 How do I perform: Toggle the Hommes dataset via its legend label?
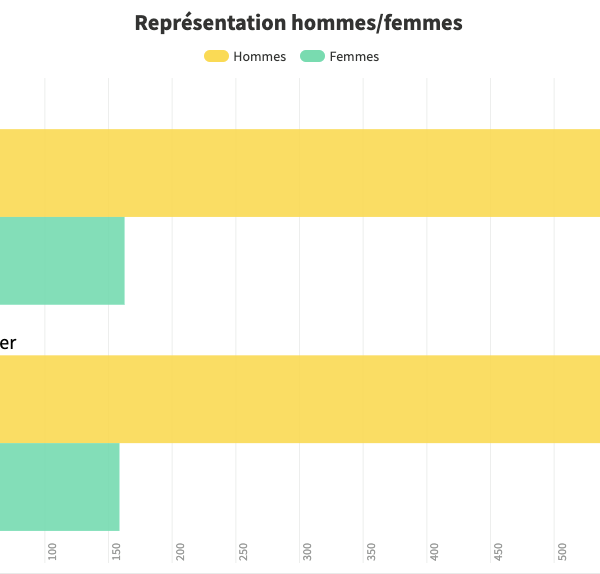pyautogui.click(x=259, y=56)
